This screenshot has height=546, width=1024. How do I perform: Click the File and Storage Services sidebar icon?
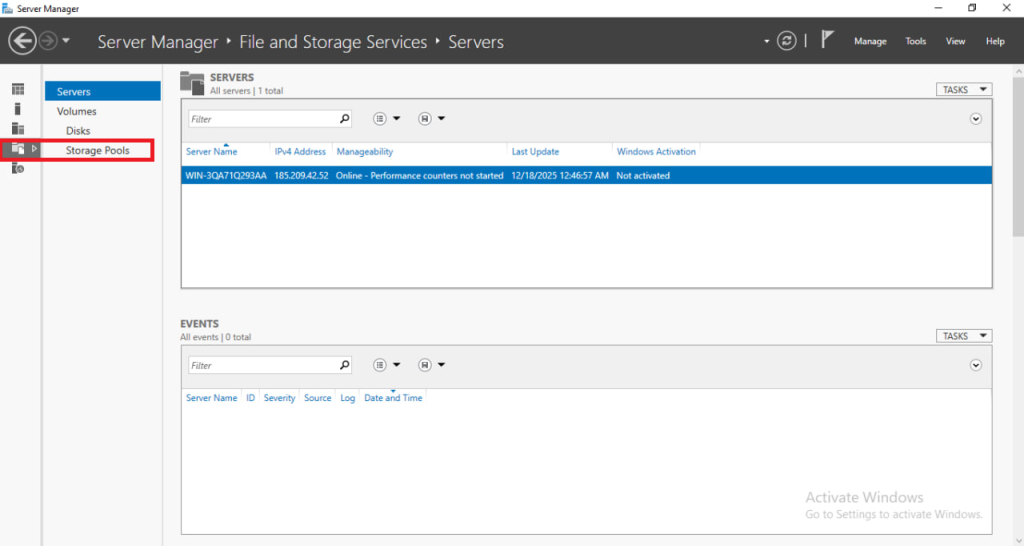pos(18,148)
